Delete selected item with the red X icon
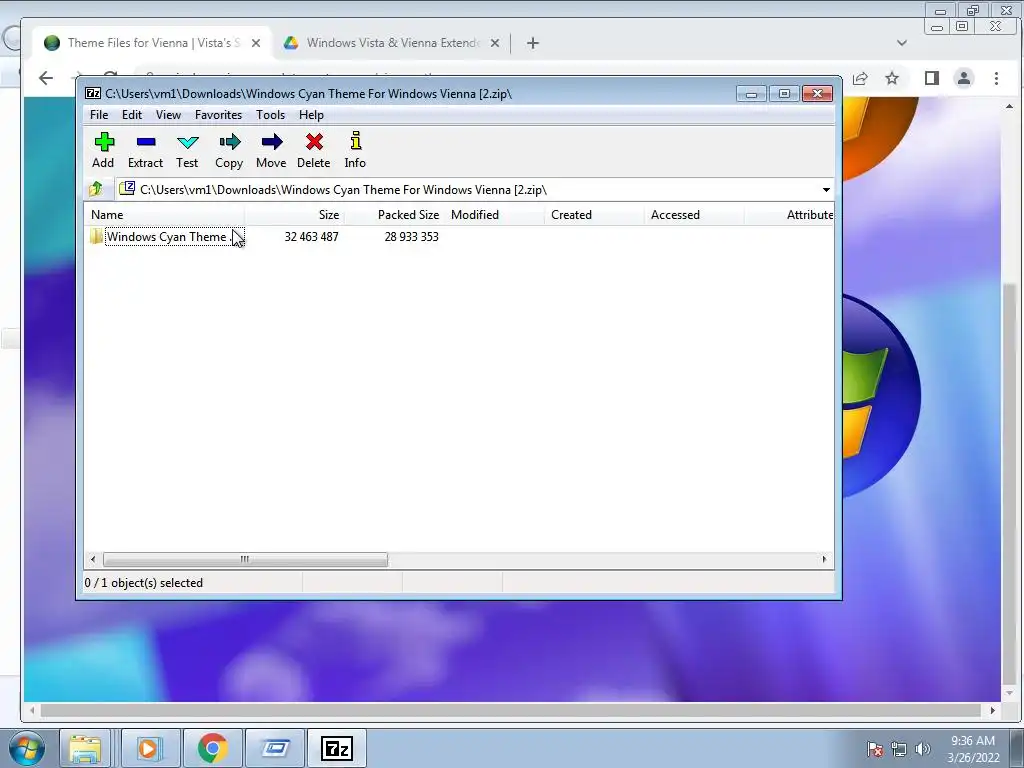The height and width of the screenshot is (768, 1024). [314, 142]
